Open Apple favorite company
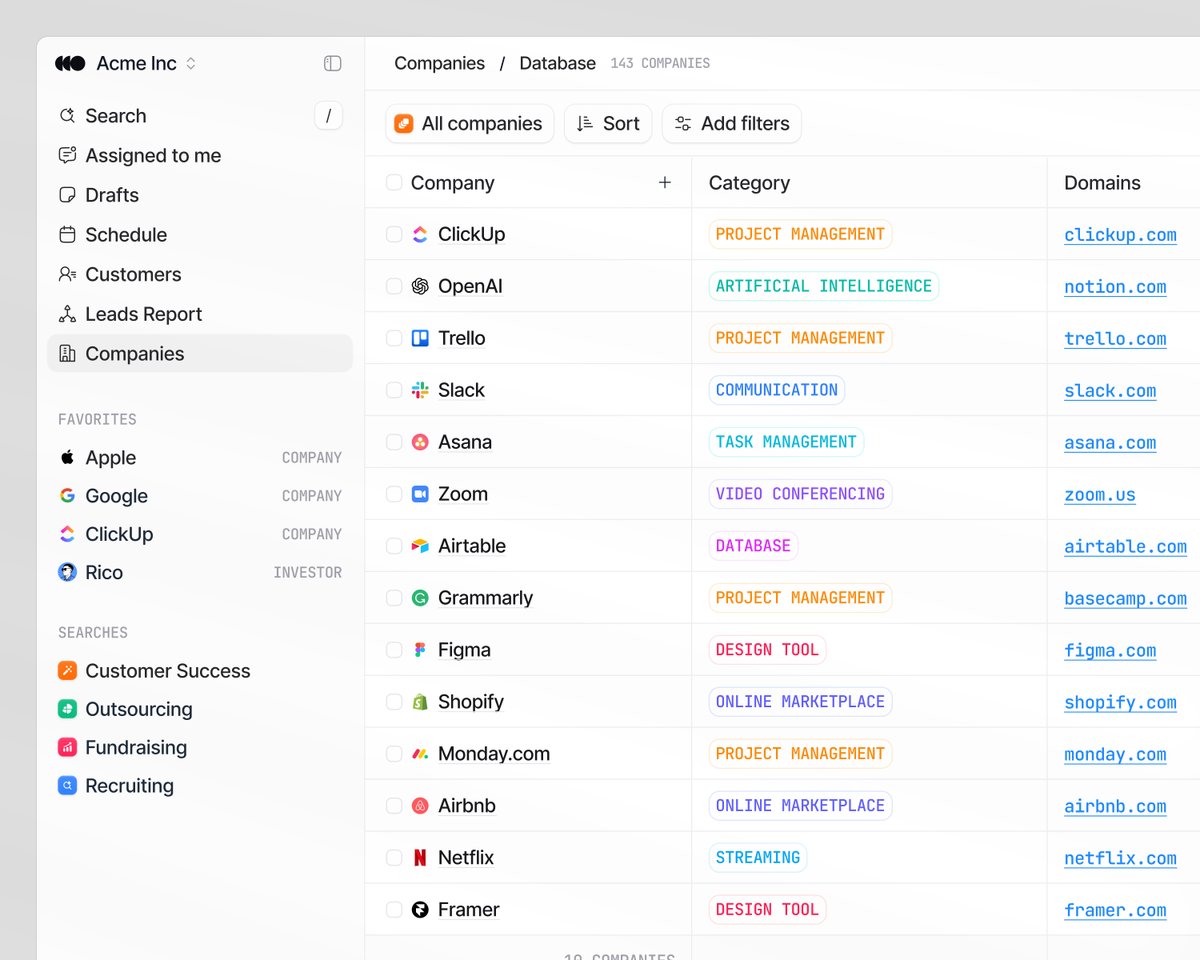This screenshot has width=1200, height=960. tap(200, 458)
